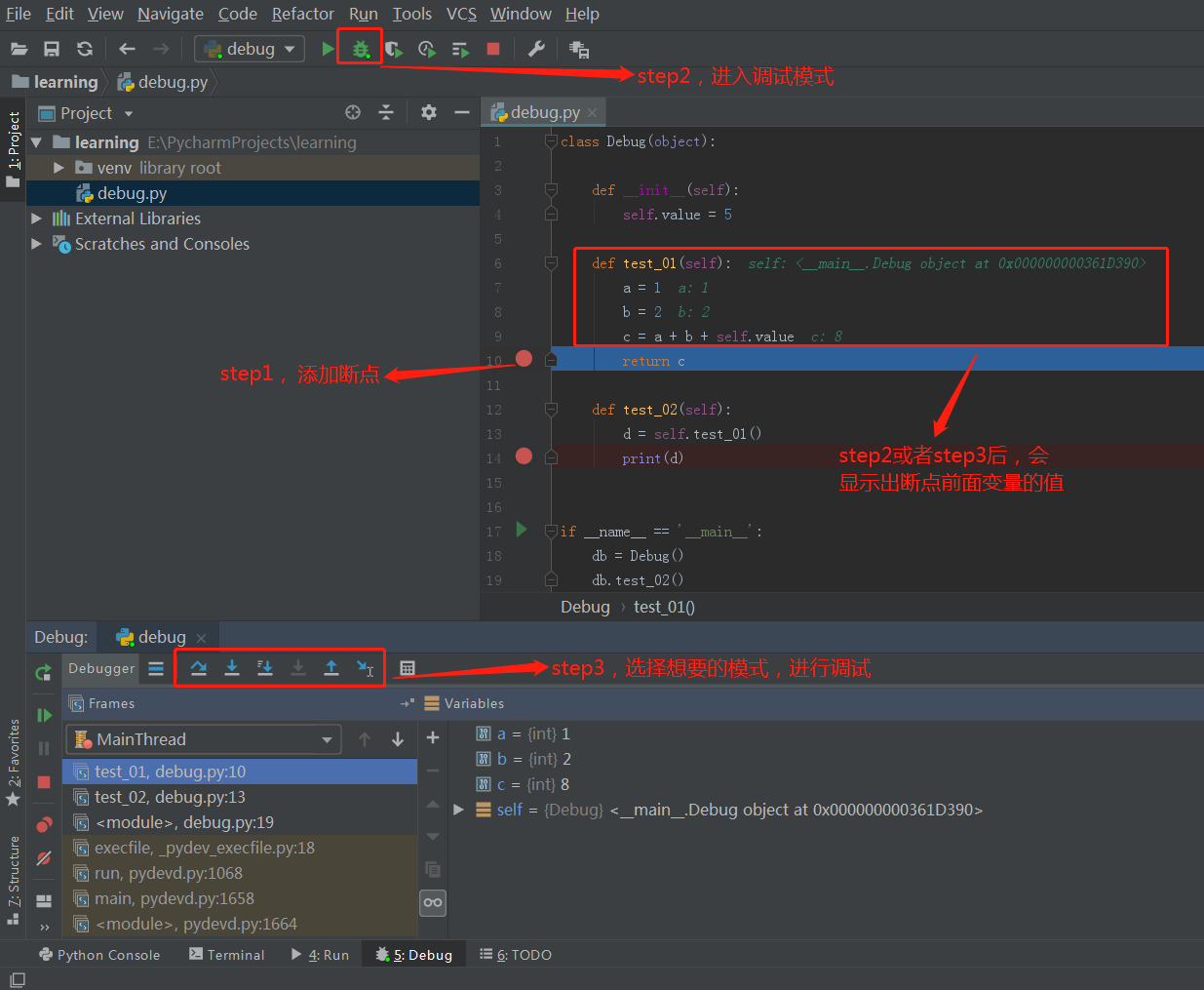Expand the venv library root folder
Screen dimensions: 1204x990
click(58, 168)
